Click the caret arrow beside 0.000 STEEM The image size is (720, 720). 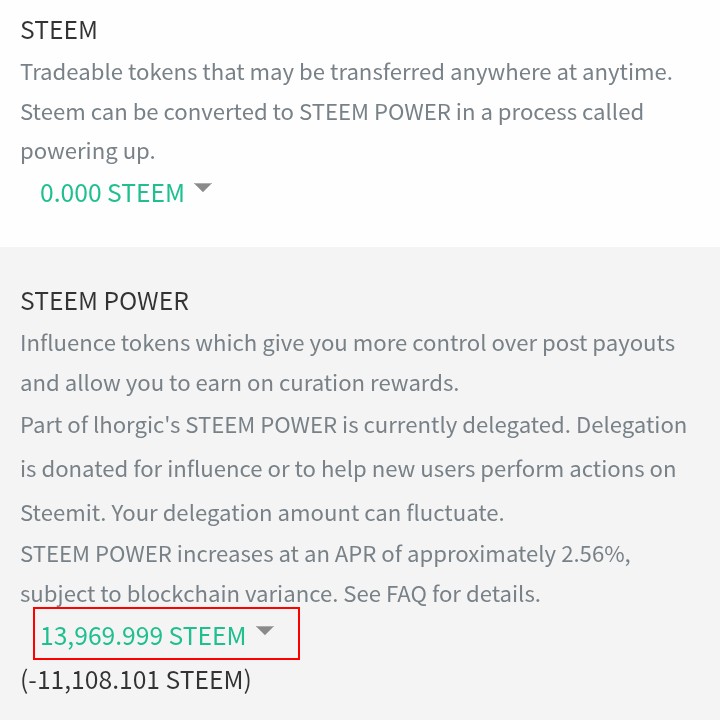click(203, 188)
